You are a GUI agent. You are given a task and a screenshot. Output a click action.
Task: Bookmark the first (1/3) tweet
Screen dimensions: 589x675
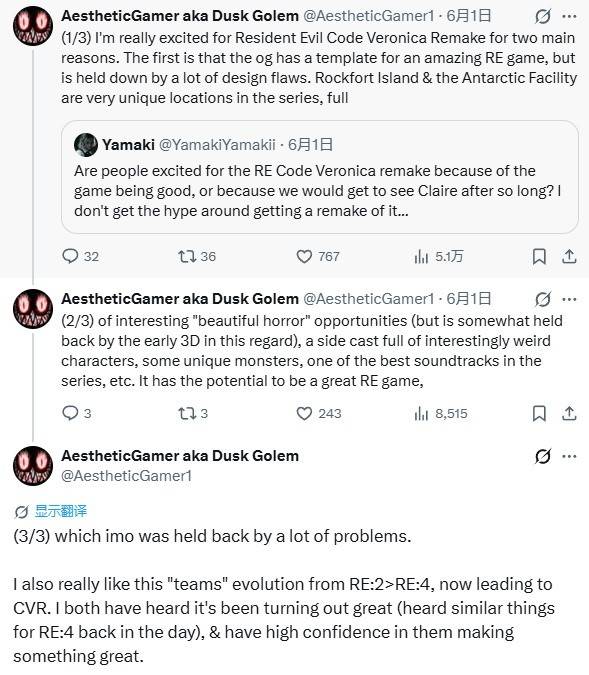pyautogui.click(x=539, y=257)
